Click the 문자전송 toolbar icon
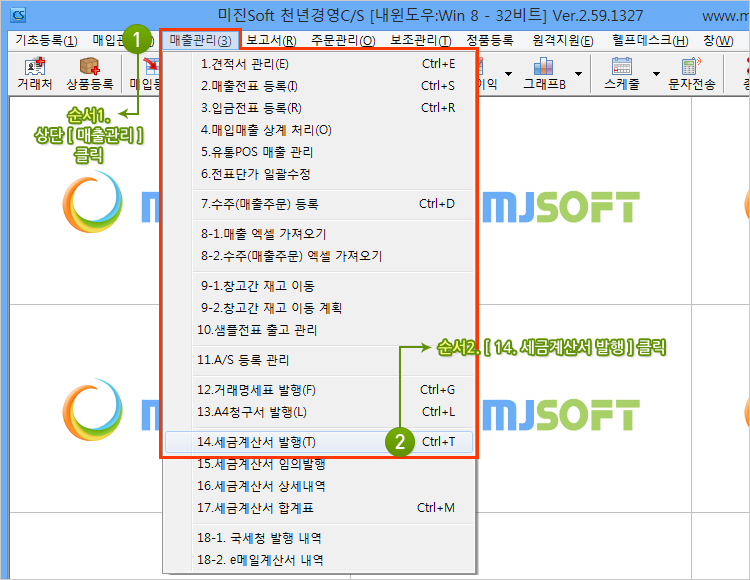The height and width of the screenshot is (580, 750). [x=692, y=74]
